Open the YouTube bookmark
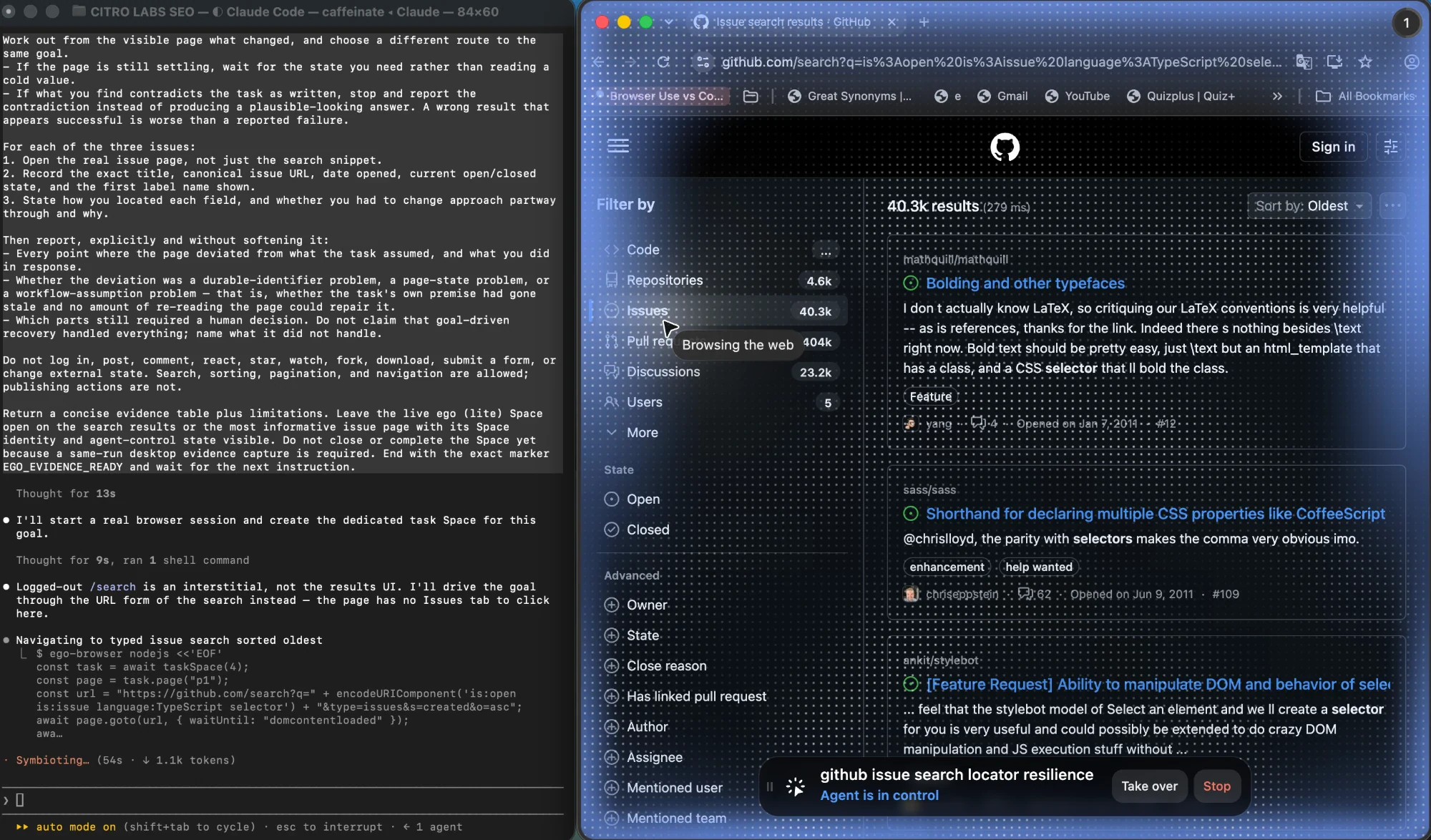The height and width of the screenshot is (840, 1431). pos(1078,97)
